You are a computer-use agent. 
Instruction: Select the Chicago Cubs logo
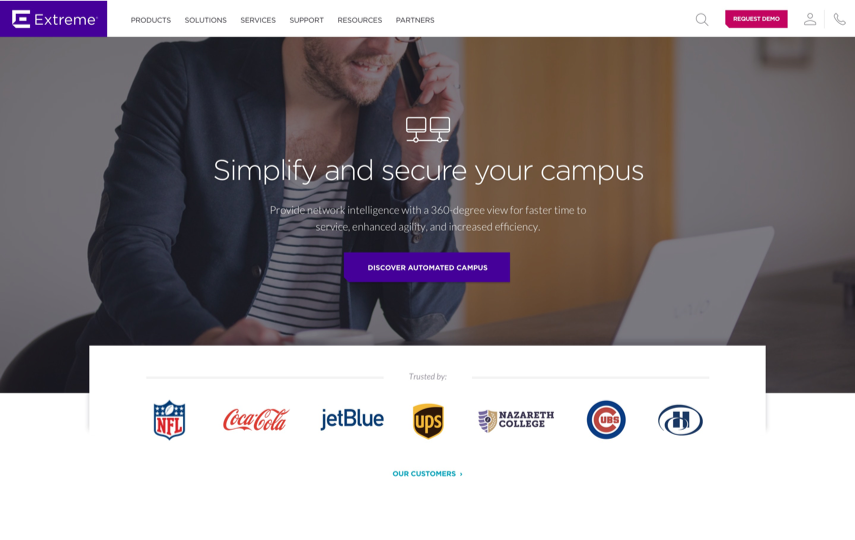click(x=606, y=419)
